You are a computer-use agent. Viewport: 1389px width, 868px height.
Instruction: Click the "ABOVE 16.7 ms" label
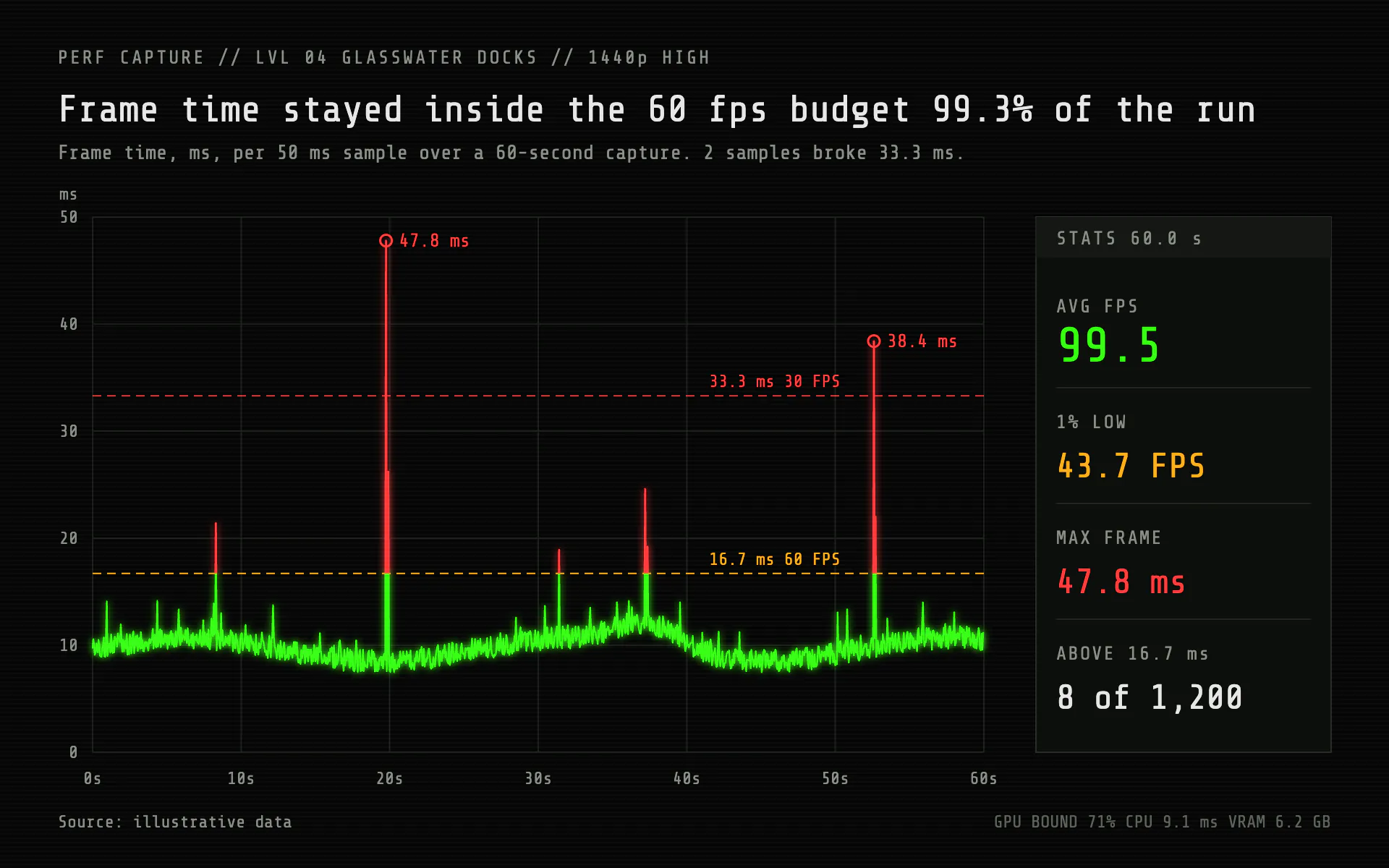pyautogui.click(x=1132, y=653)
